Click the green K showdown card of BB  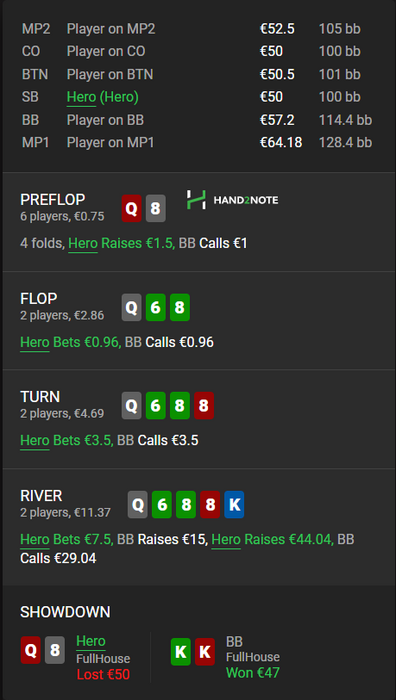181,652
